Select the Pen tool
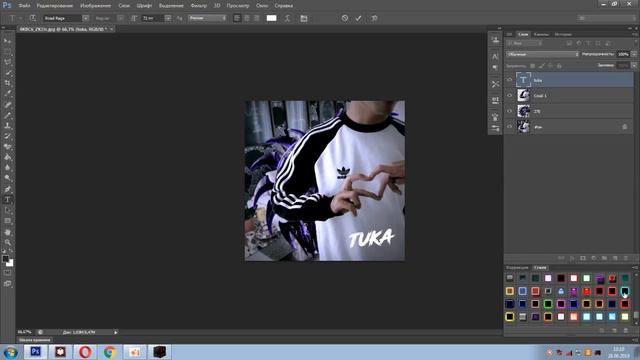The width and height of the screenshot is (640, 360). [x=7, y=189]
